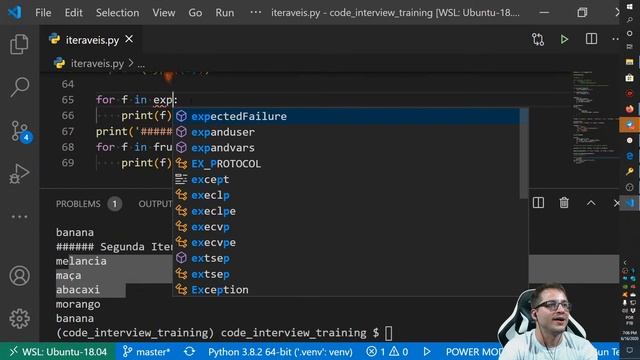The image size is (640, 360).
Task: Click Windows search icon on taskbar
Action: [629, 20]
